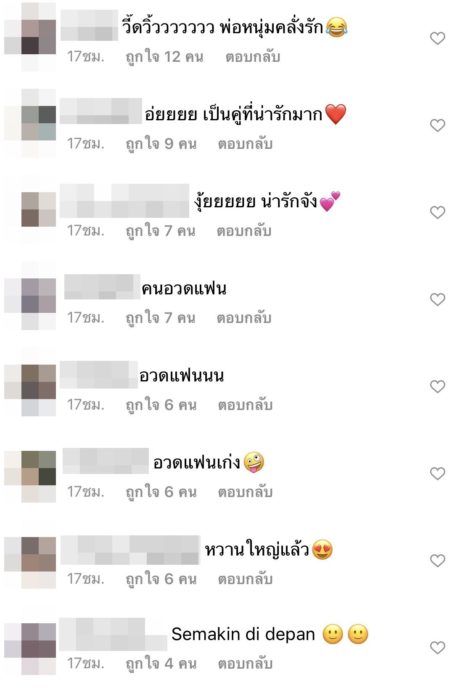
Task: Tap heart beside 'Semakin di depan' comment
Action: coord(438,647)
